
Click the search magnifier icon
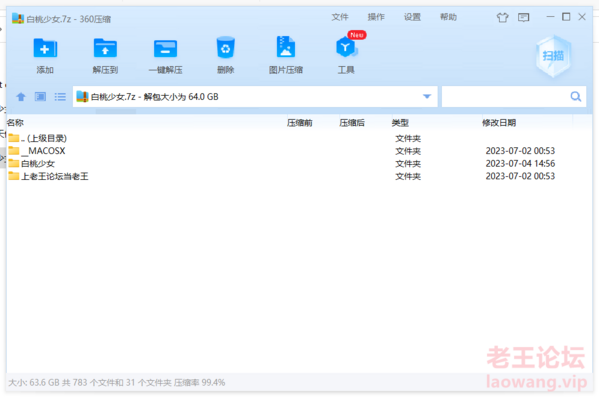pos(576,97)
